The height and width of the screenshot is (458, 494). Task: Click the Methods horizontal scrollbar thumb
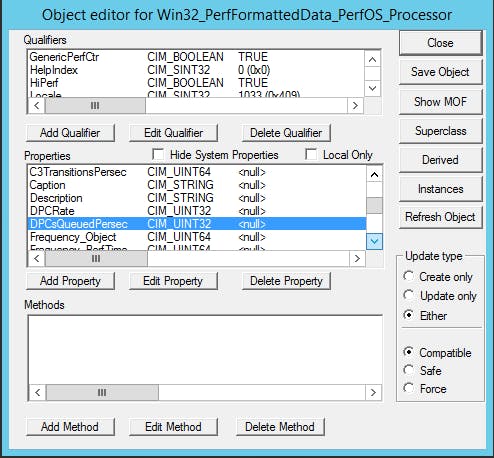[x=102, y=392]
